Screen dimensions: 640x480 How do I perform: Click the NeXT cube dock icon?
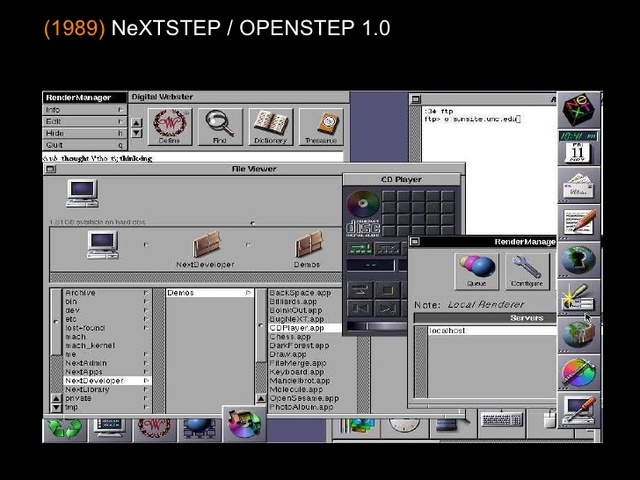579,109
